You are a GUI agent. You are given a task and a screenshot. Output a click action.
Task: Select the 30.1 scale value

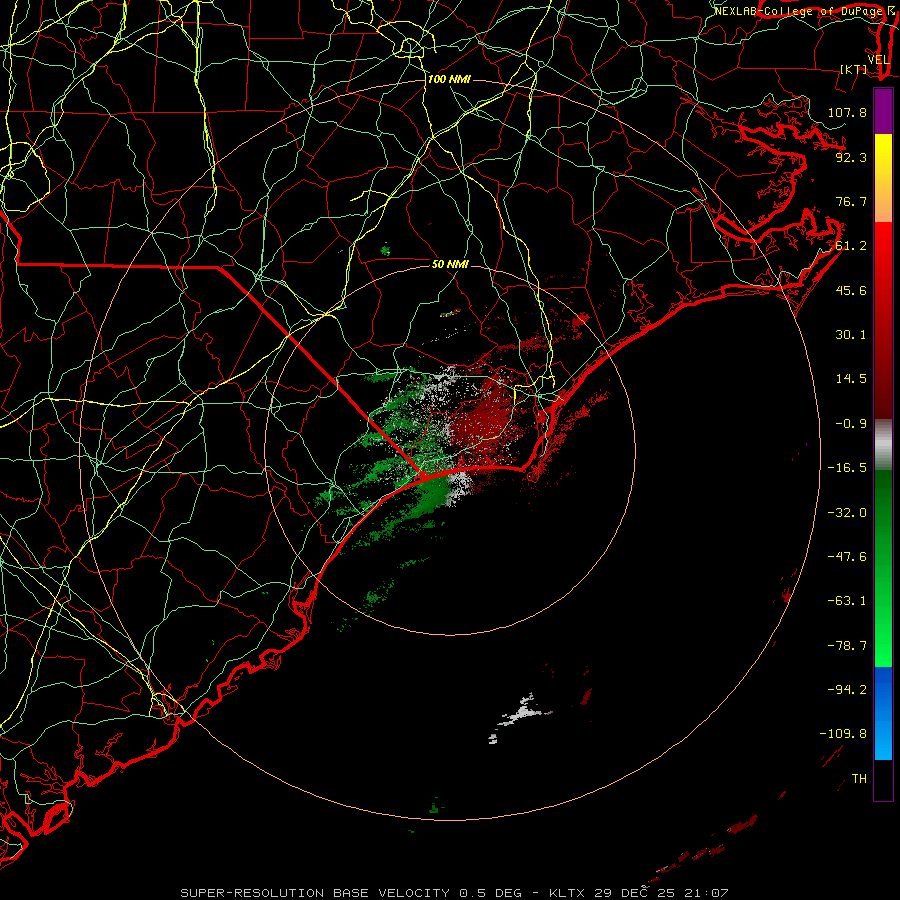click(x=851, y=335)
